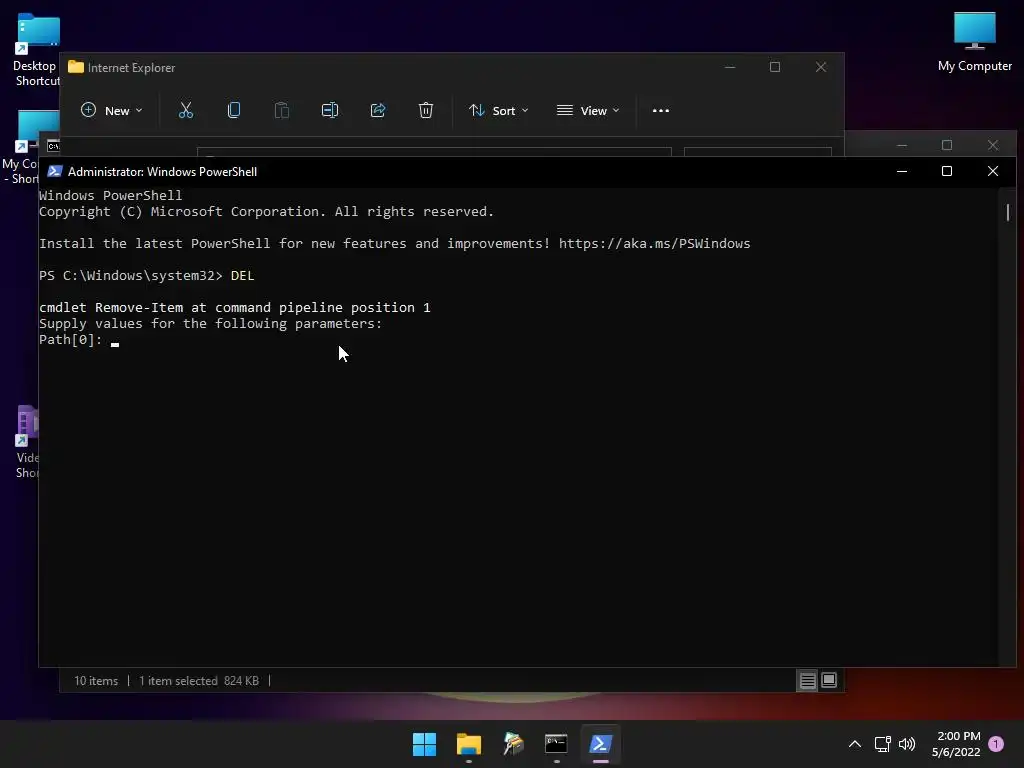Screen dimensions: 1024x768
Task: Click the Command Prompt icon behind PowerShell
Action: (54, 146)
